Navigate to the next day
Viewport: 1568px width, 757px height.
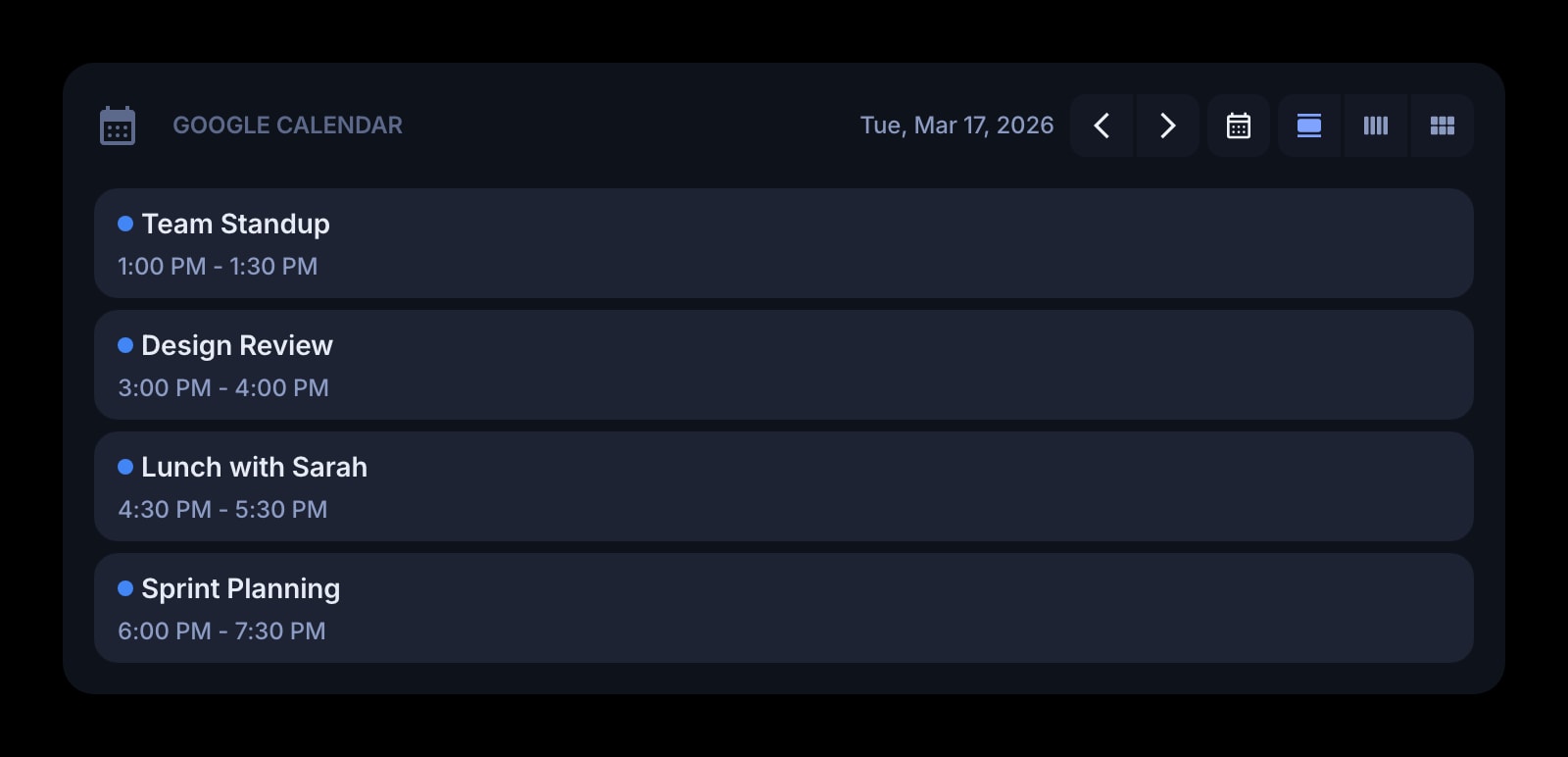pyautogui.click(x=1167, y=126)
